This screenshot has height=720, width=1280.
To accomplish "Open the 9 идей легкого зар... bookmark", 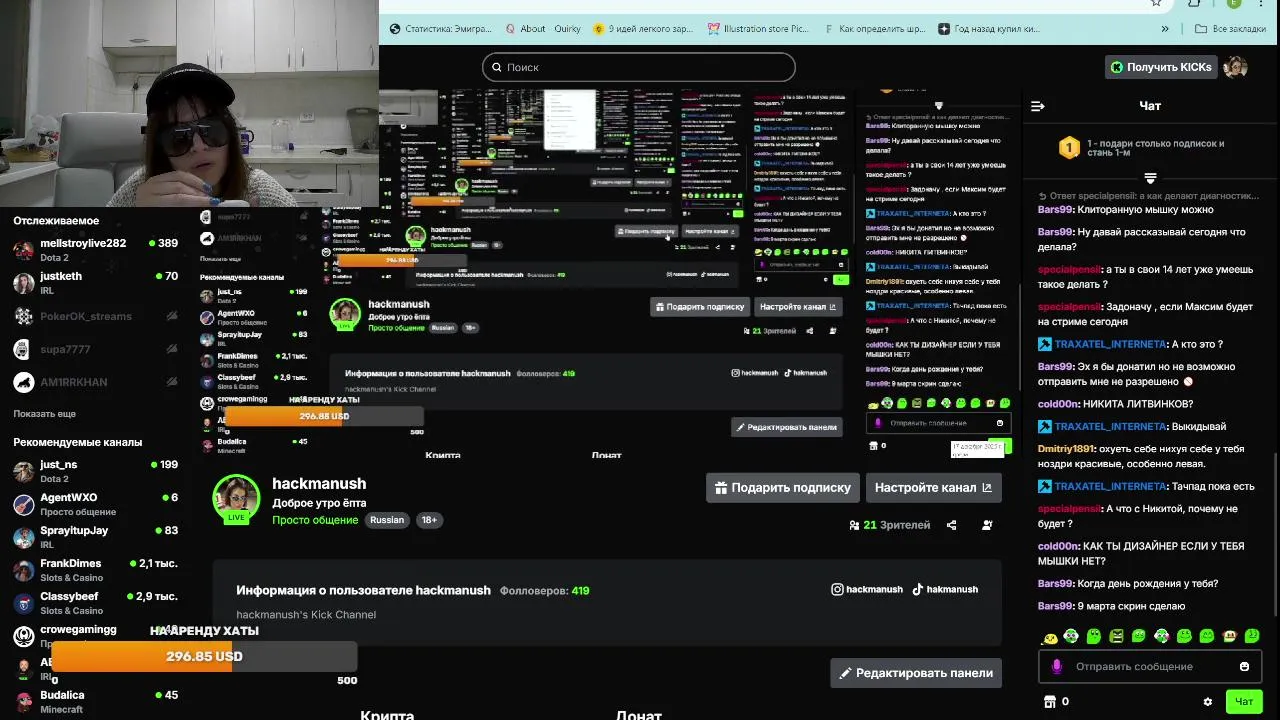I will (642, 29).
